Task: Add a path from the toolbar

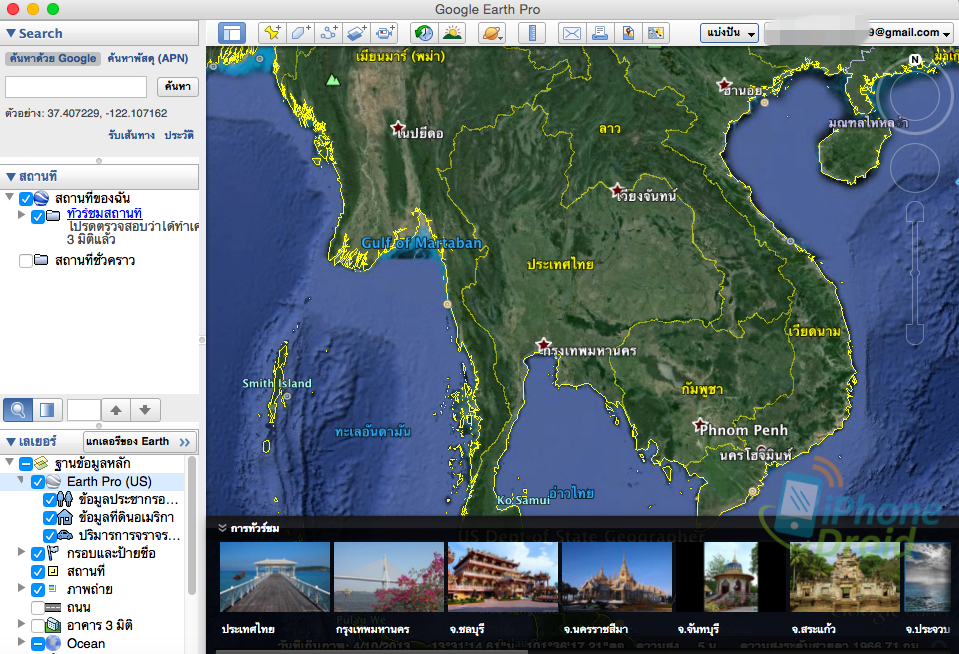Action: 328,33
